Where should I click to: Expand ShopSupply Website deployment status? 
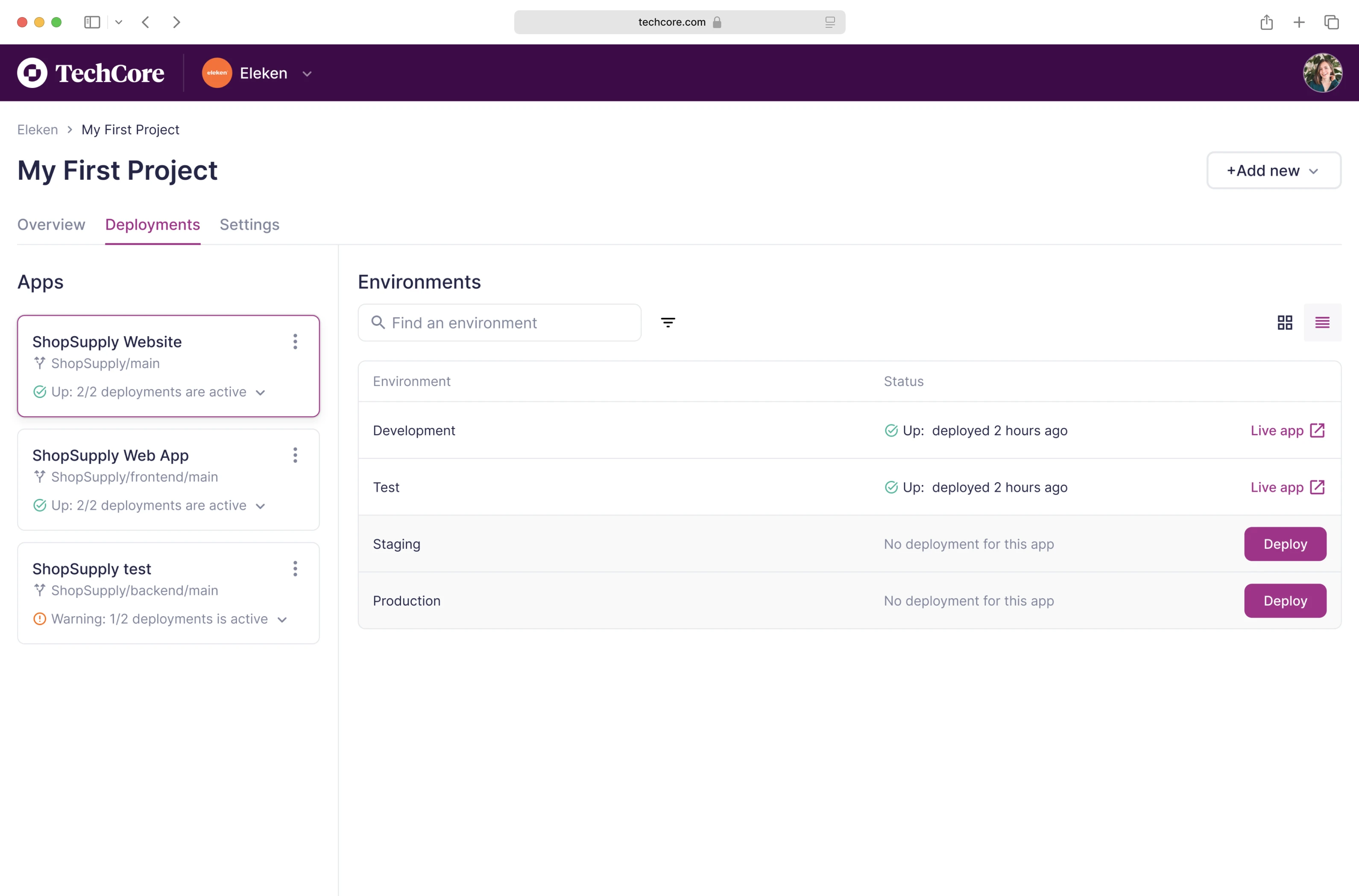click(261, 392)
